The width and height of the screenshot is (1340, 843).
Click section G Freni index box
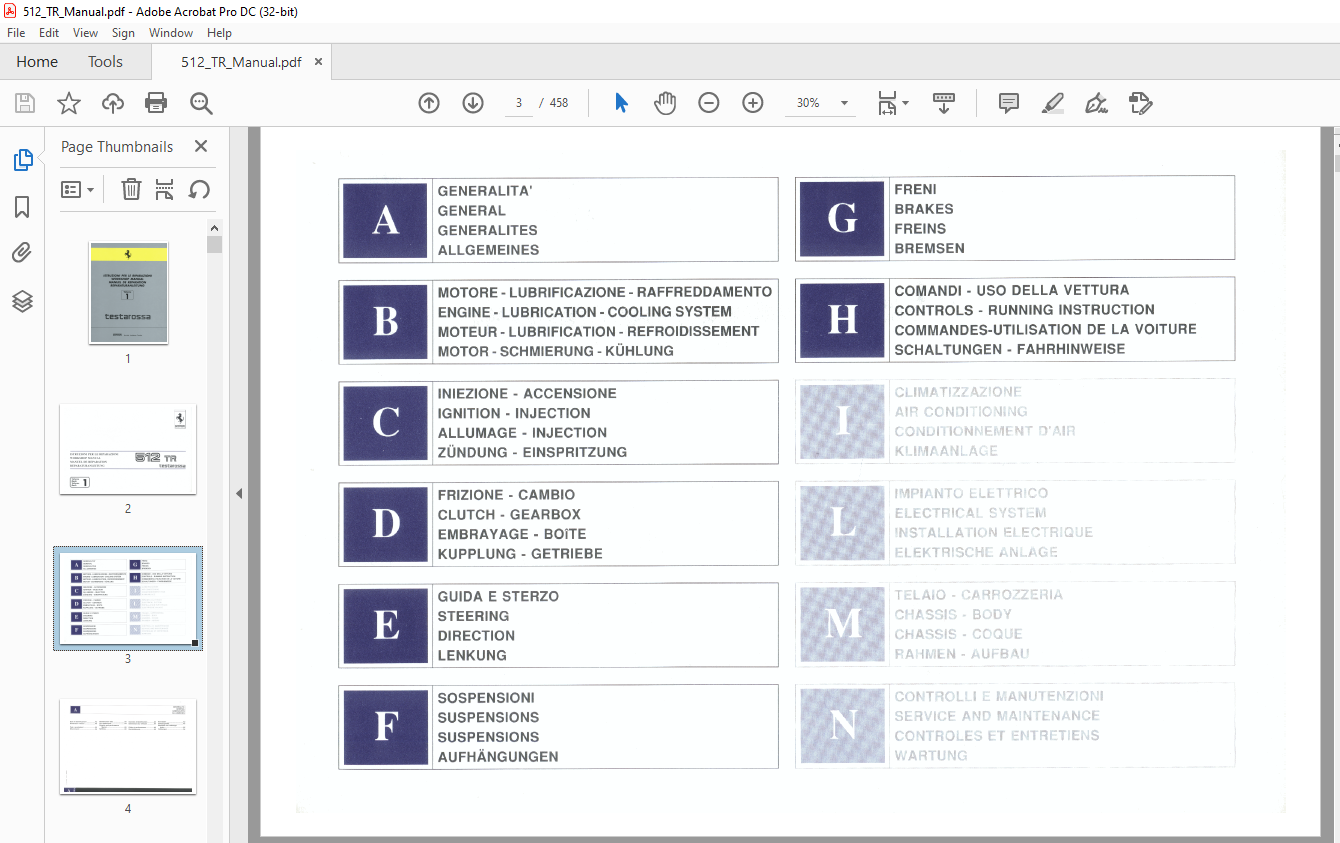pos(1015,218)
